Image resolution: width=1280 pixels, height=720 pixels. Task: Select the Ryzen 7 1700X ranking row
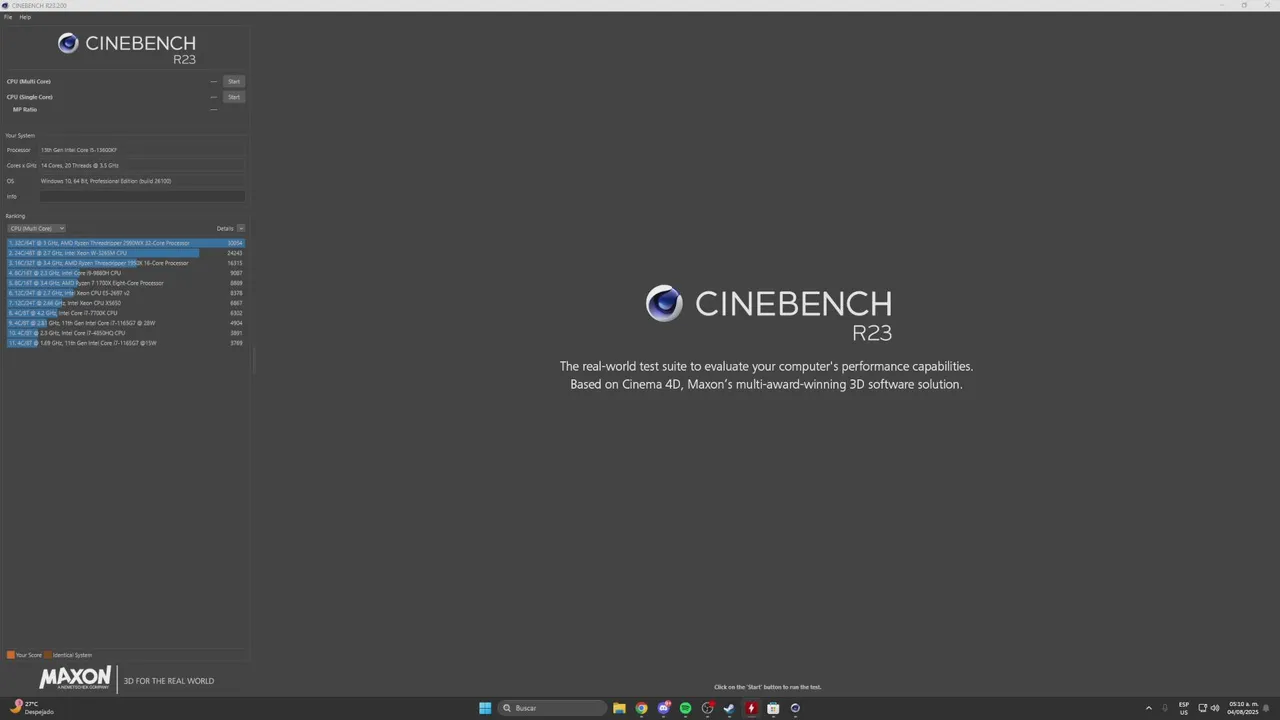(126, 283)
